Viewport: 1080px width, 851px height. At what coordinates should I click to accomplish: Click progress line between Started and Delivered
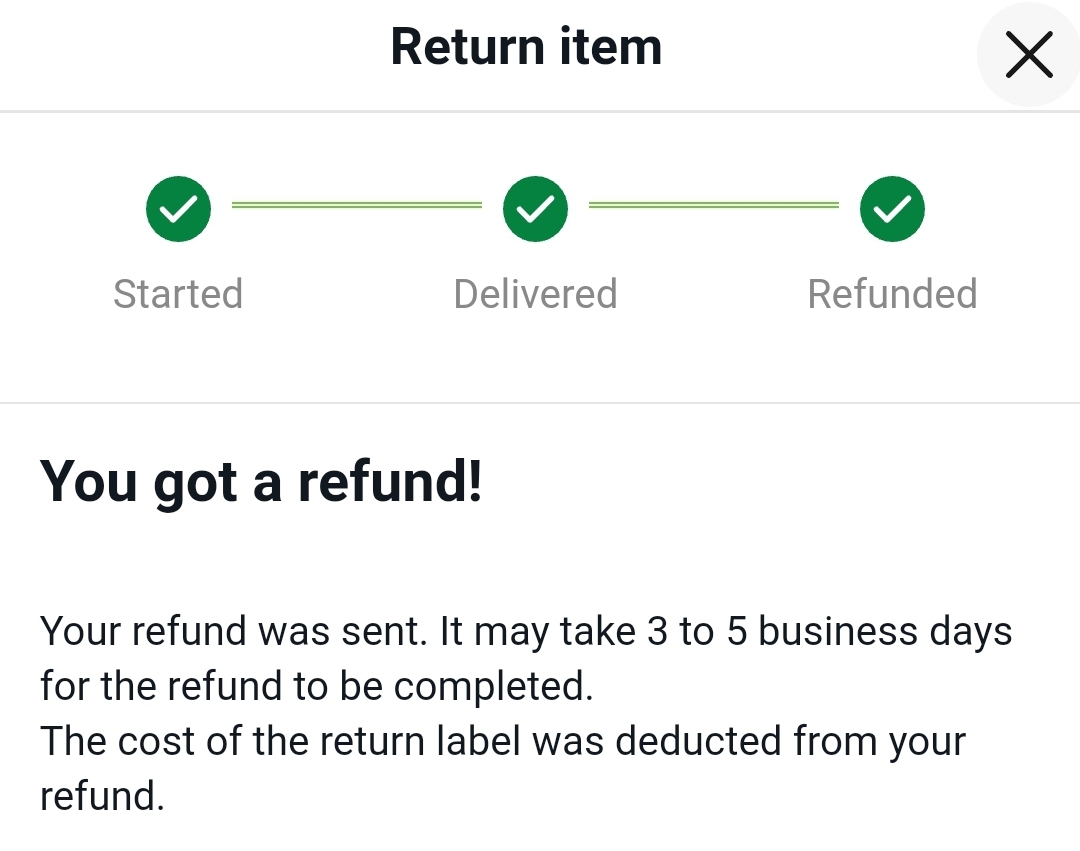point(357,204)
